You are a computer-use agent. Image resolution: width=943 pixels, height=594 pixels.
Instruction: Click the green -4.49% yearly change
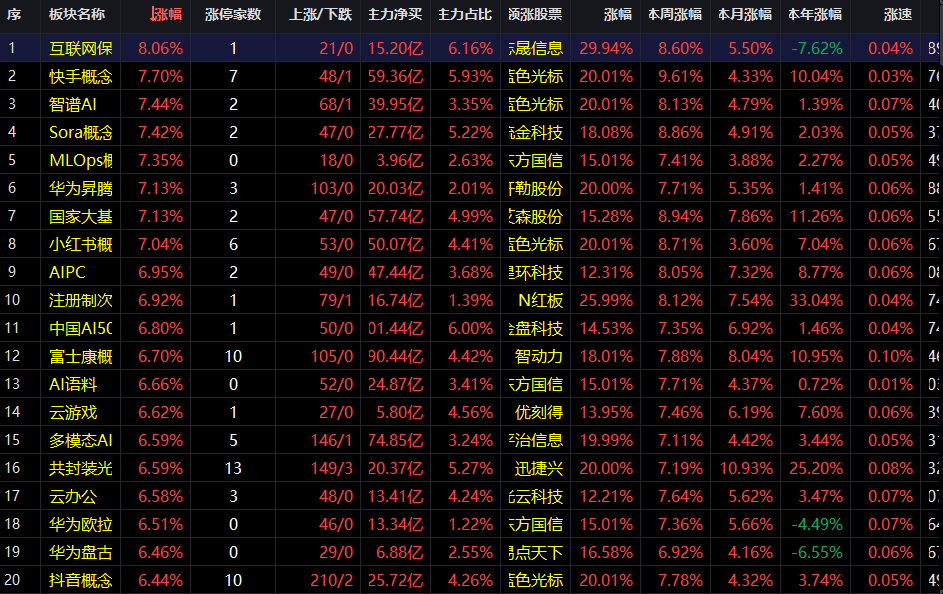coord(817,524)
